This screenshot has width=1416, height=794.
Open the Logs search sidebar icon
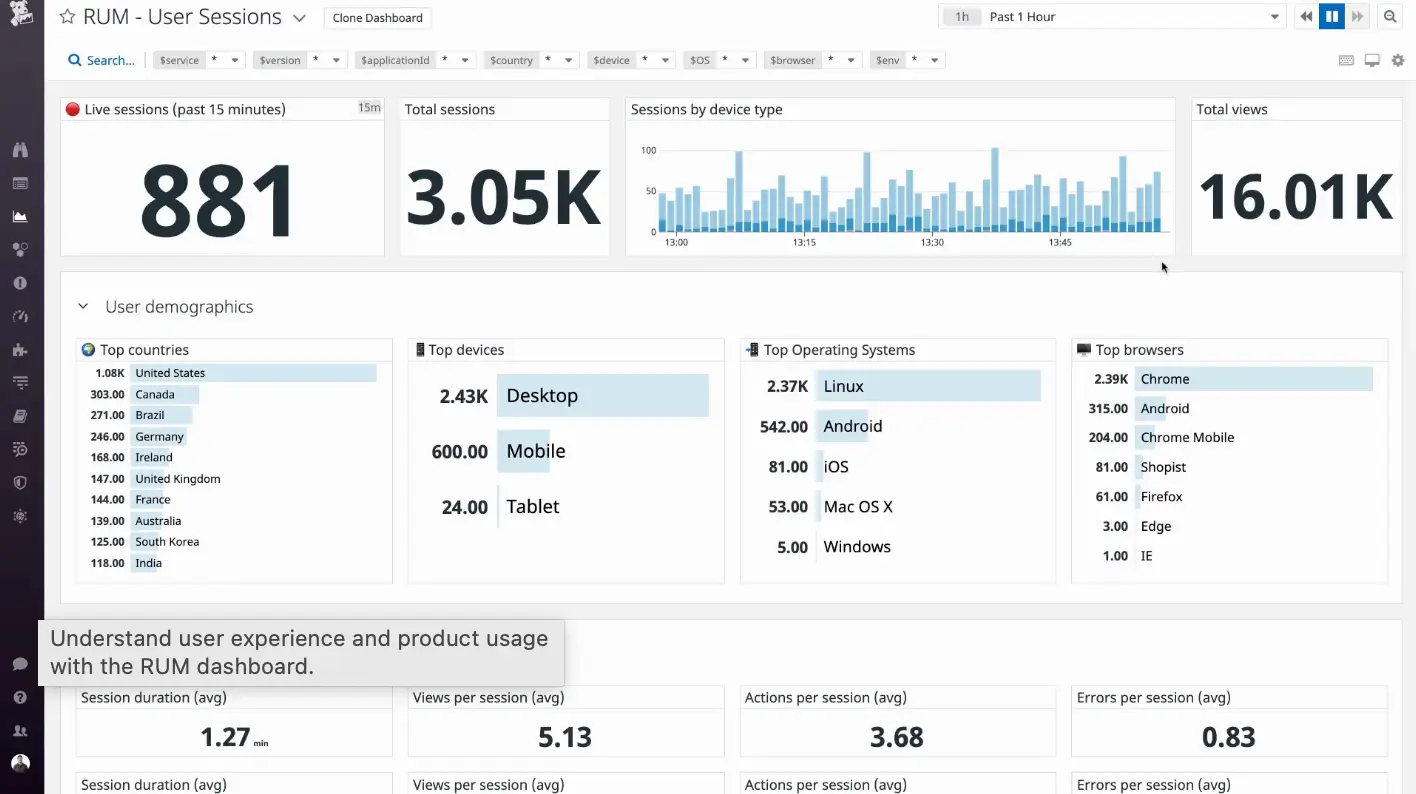[20, 449]
